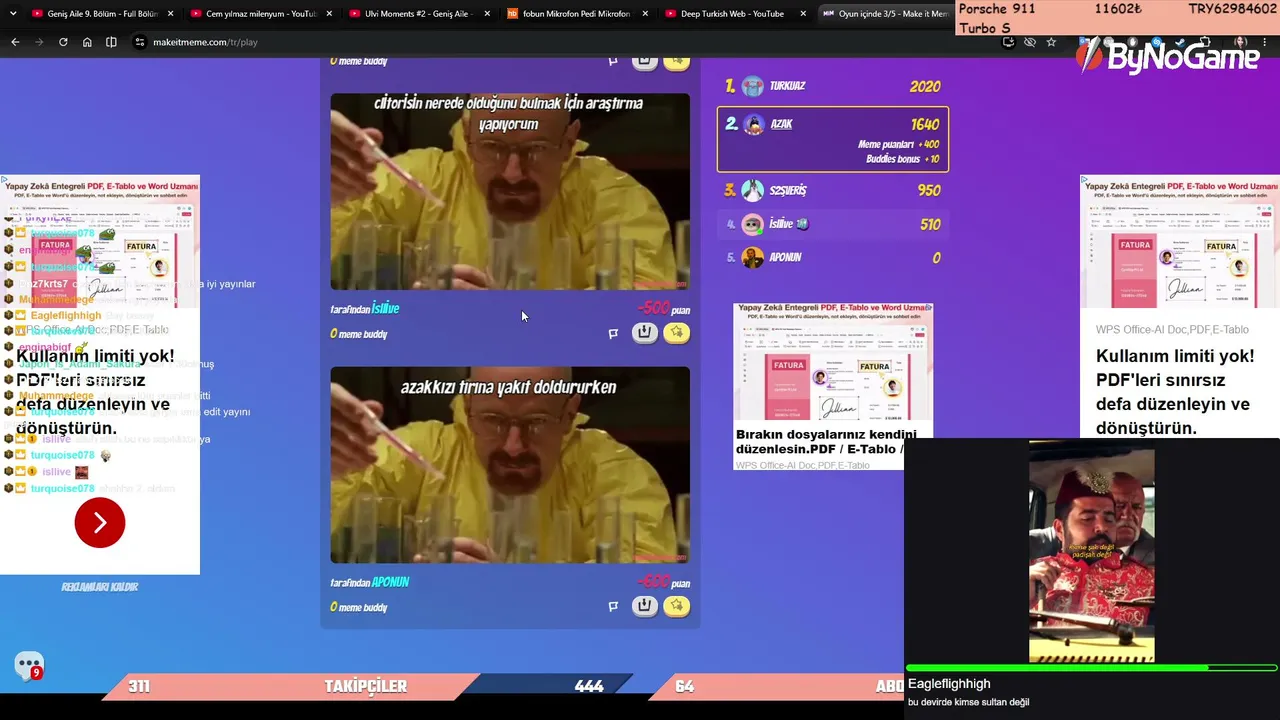Star the meme made by APONUN
The width and height of the screenshot is (1280, 720).
pyautogui.click(x=677, y=606)
